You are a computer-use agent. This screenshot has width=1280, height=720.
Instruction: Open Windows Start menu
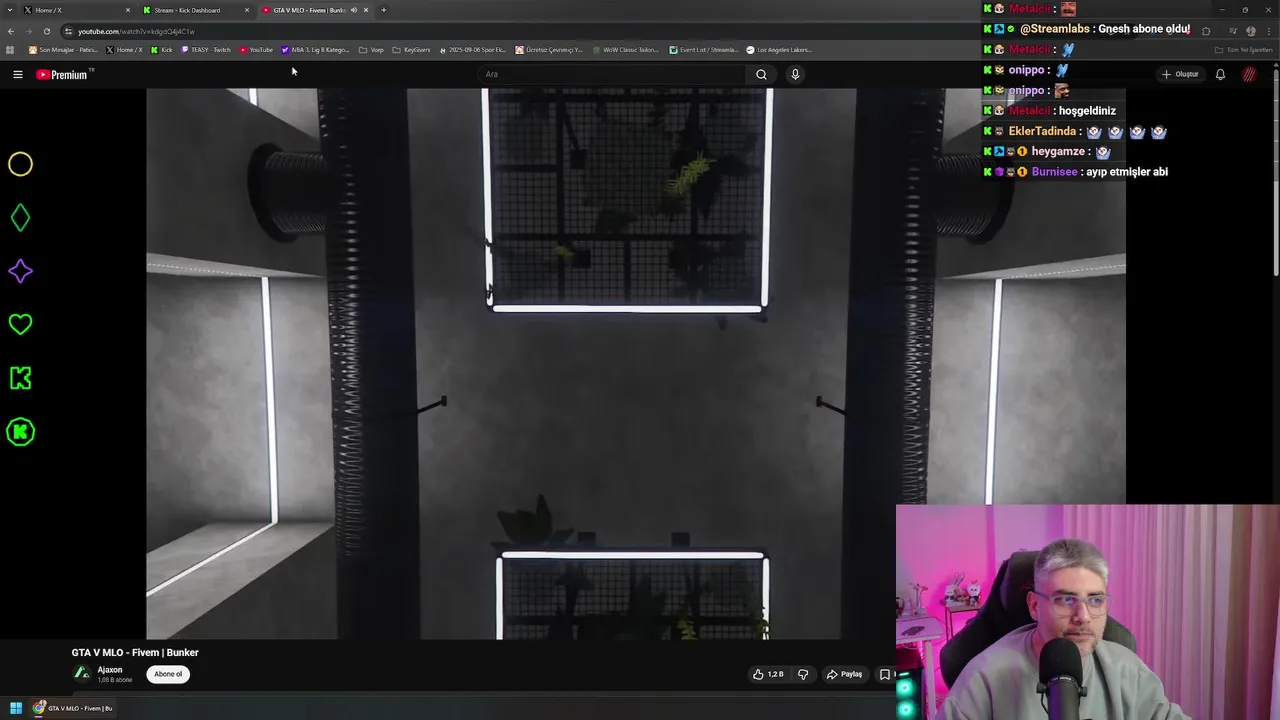pos(15,708)
